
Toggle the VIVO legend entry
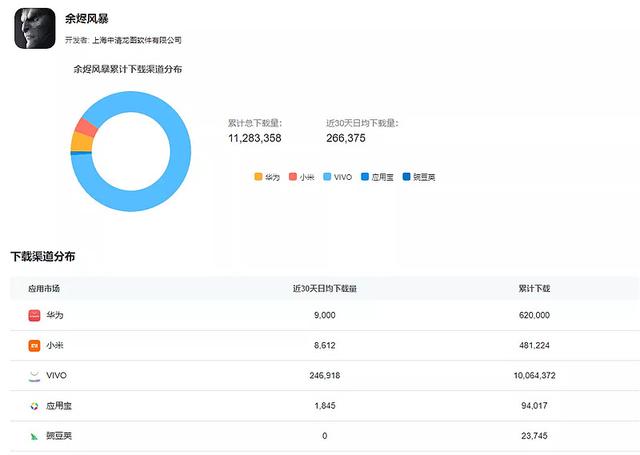[337, 177]
